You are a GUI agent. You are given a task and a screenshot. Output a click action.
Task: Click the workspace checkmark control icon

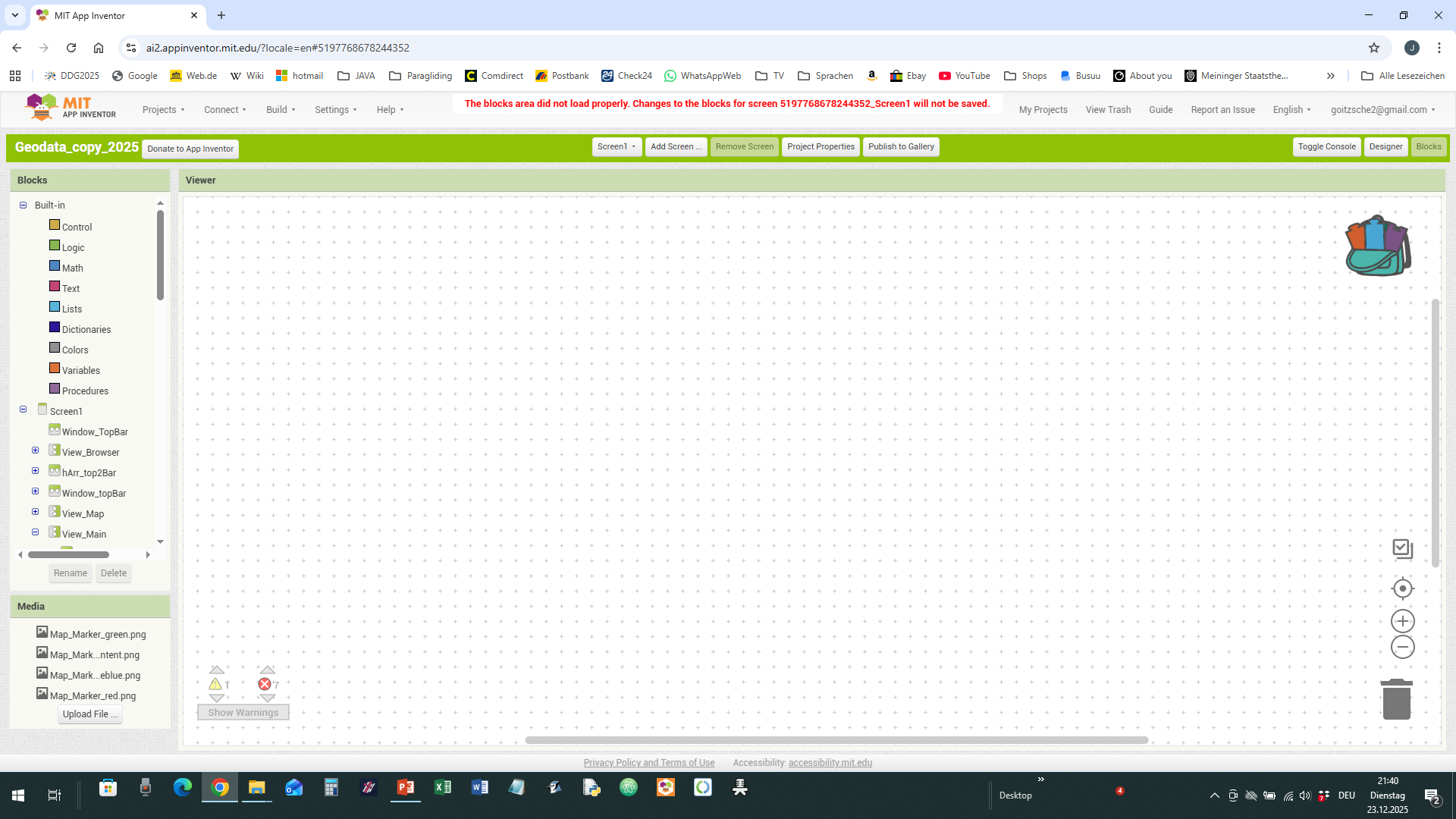(x=1402, y=548)
